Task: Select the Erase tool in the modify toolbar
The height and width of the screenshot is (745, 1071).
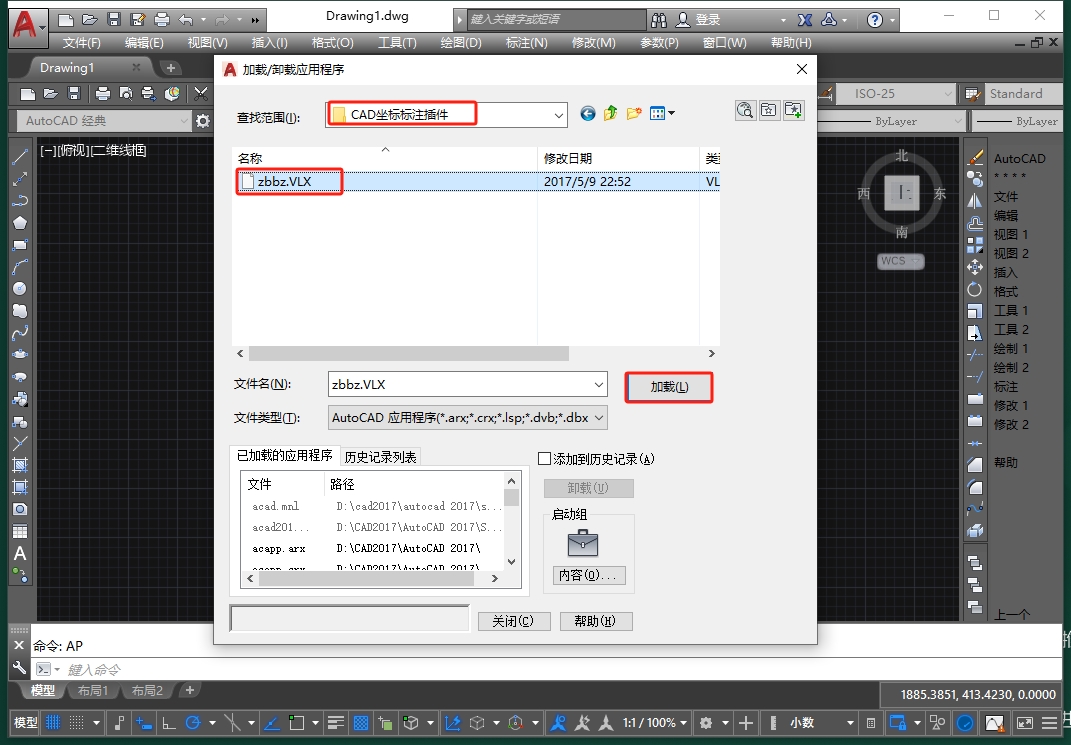Action: tap(975, 158)
